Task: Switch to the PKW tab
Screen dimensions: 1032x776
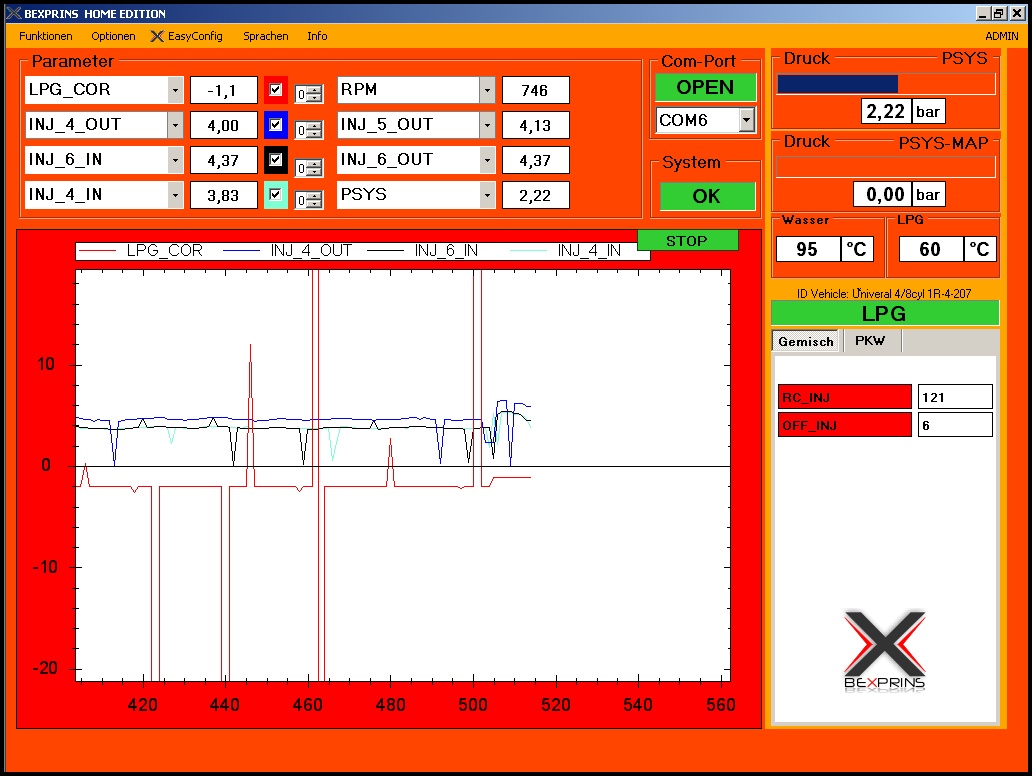Action: tap(870, 341)
